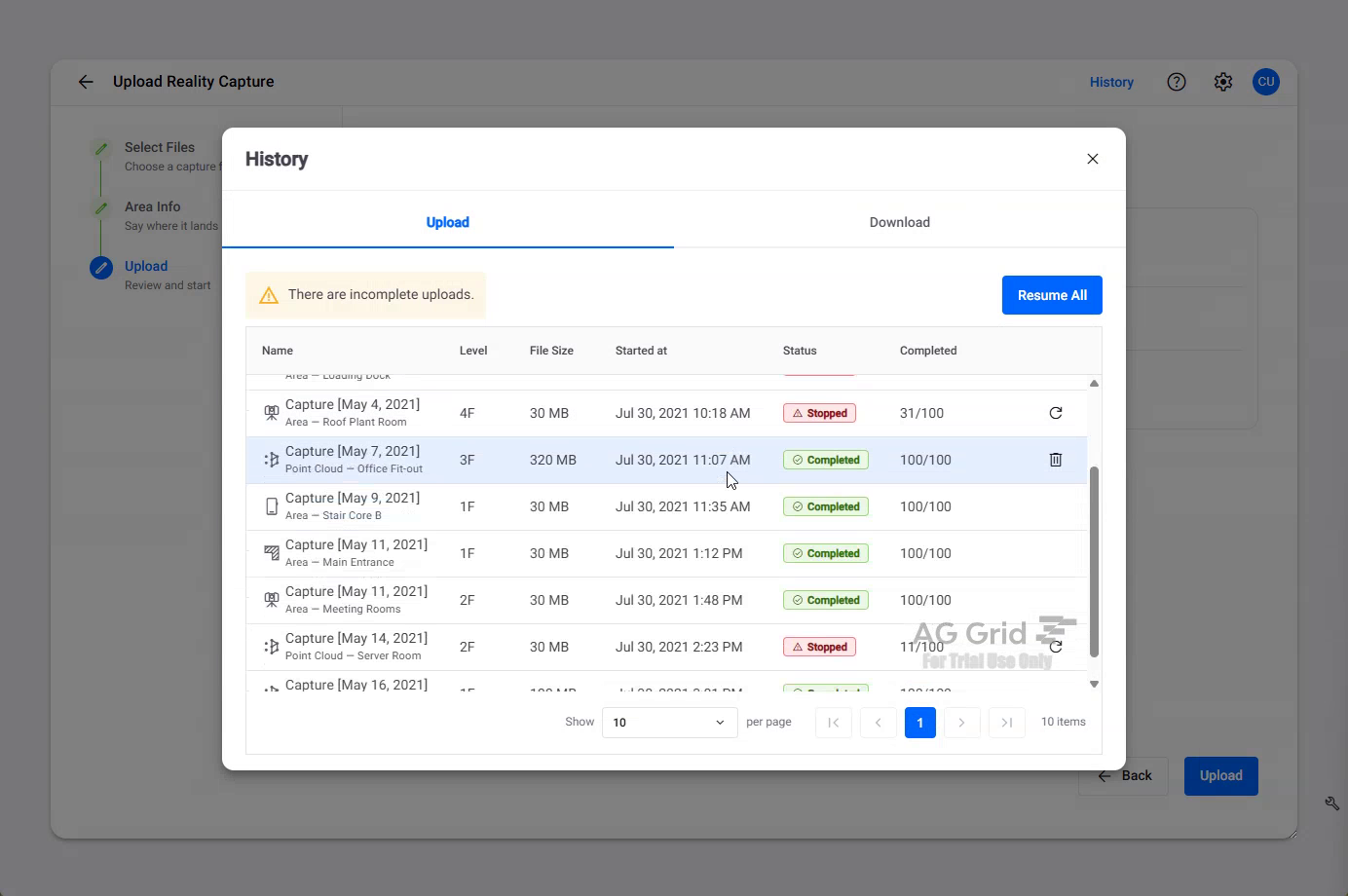Click the Area Info step icon
This screenshot has height=896, width=1348.
(x=101, y=208)
